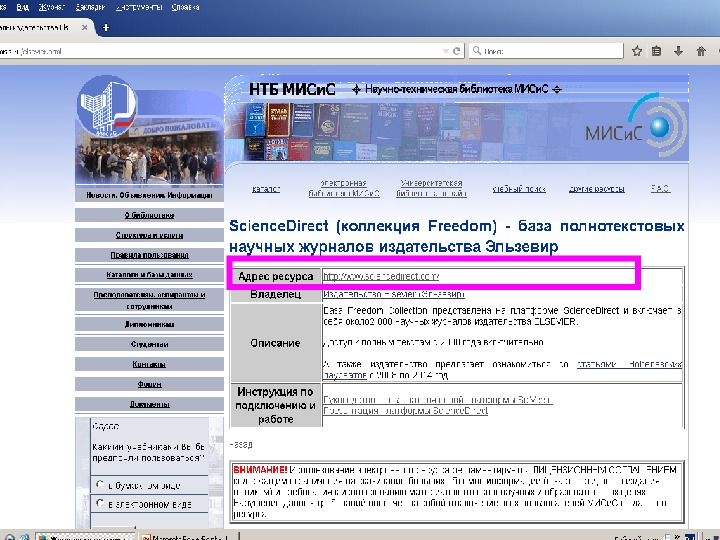
Task: Open the F.A.Q. navigation link
Action: click(660, 188)
